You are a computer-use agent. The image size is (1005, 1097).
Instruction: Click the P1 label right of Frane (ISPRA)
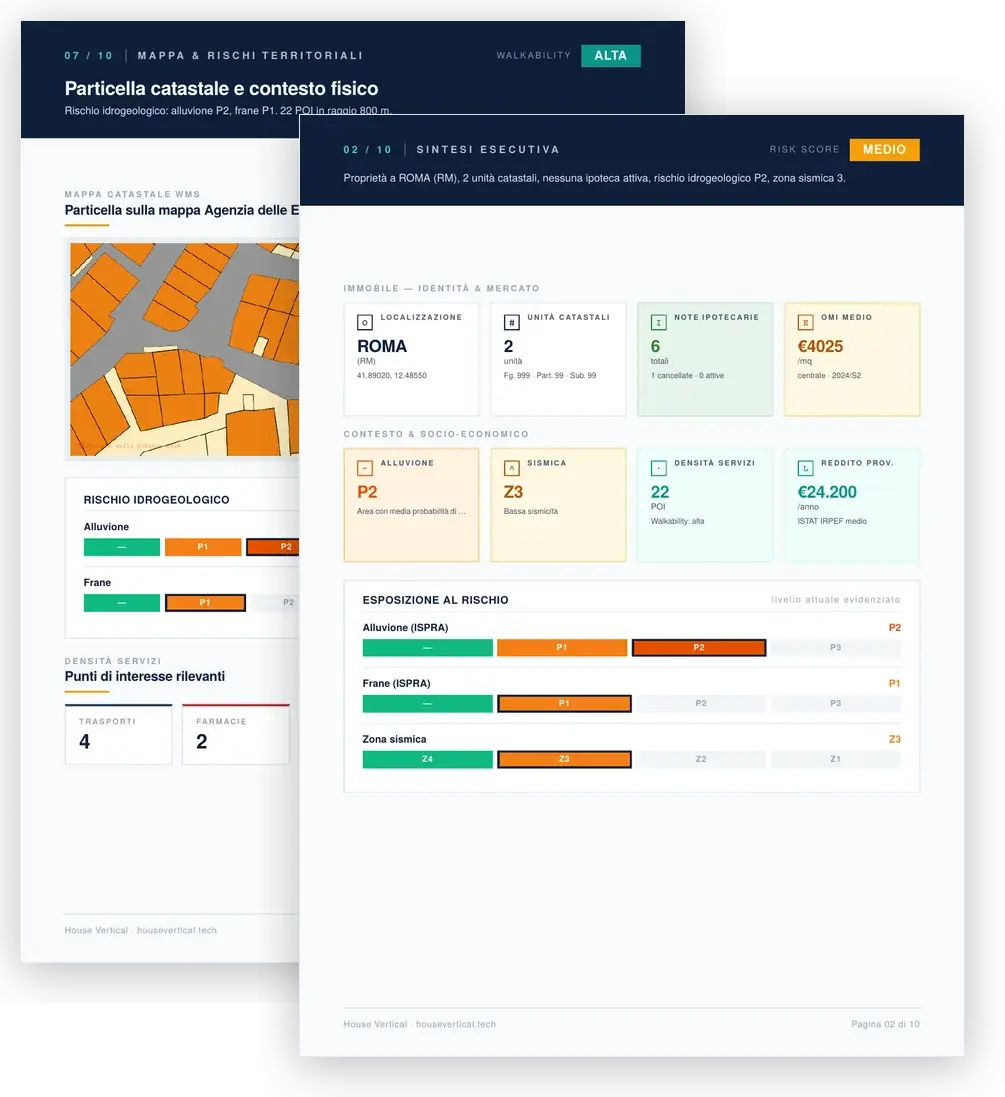[894, 684]
